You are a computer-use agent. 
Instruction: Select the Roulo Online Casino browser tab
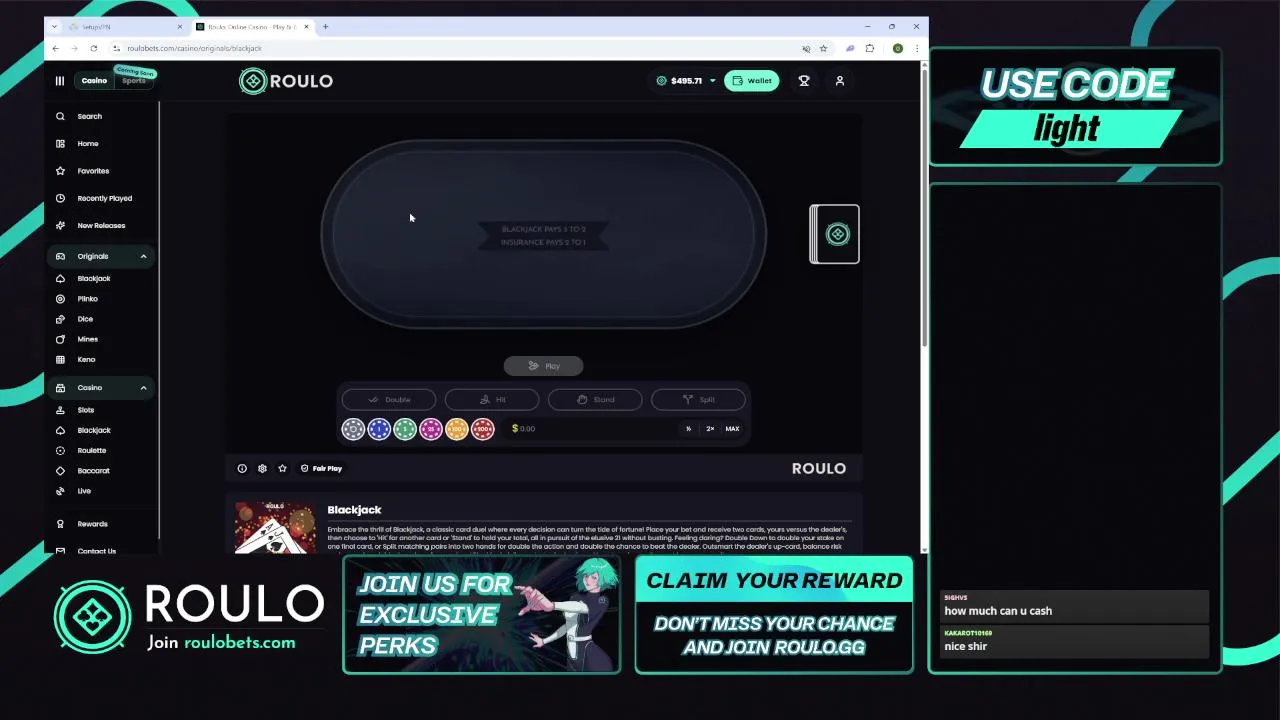coord(253,27)
